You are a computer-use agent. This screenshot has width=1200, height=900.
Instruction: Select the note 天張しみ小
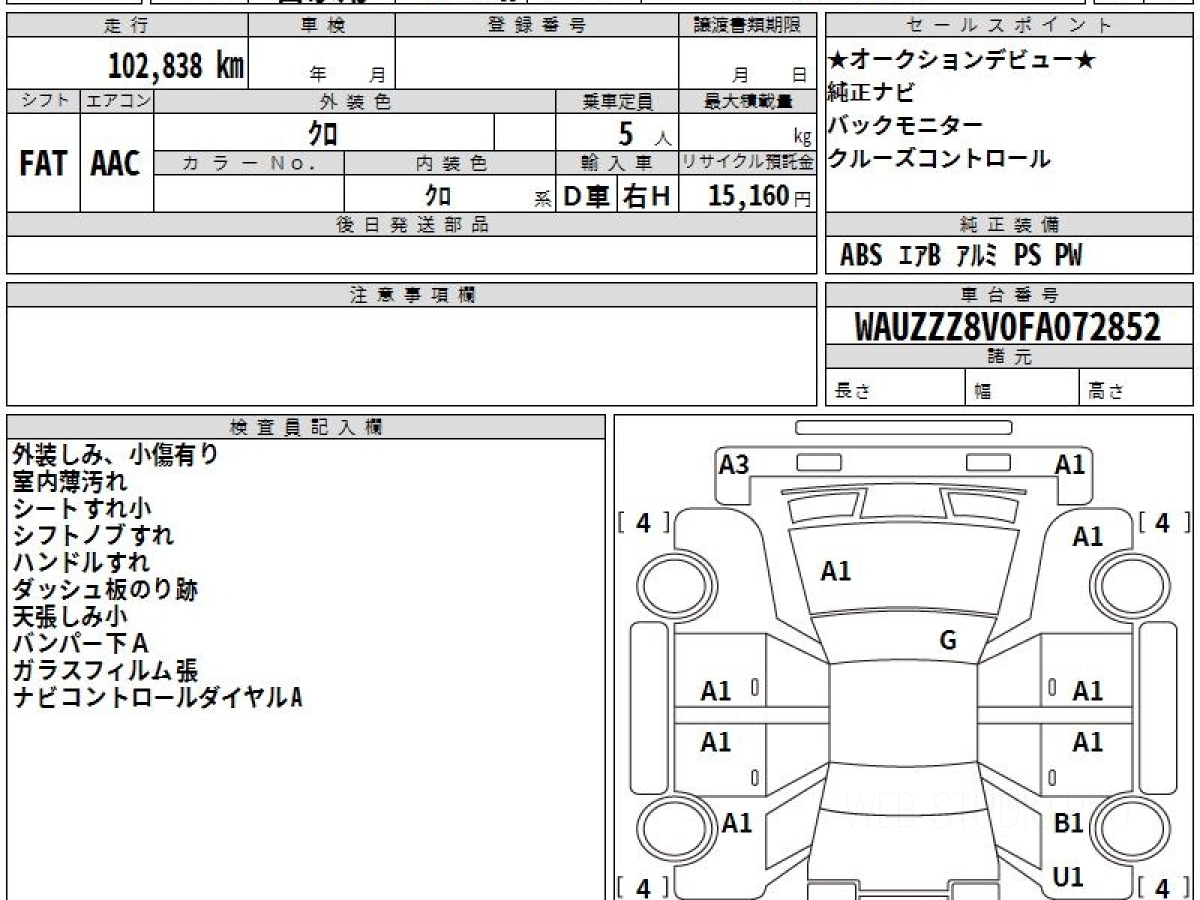[x=70, y=616]
